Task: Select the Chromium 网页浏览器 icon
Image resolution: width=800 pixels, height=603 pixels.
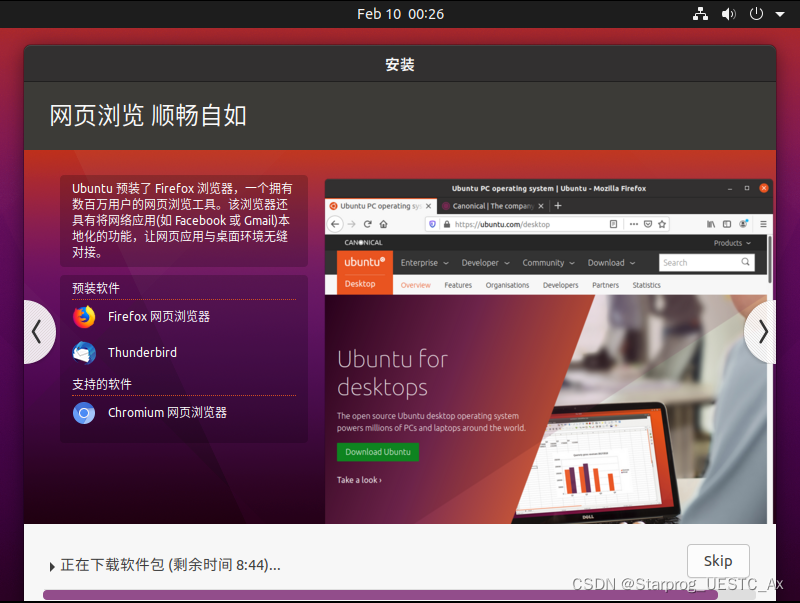Action: [x=84, y=412]
